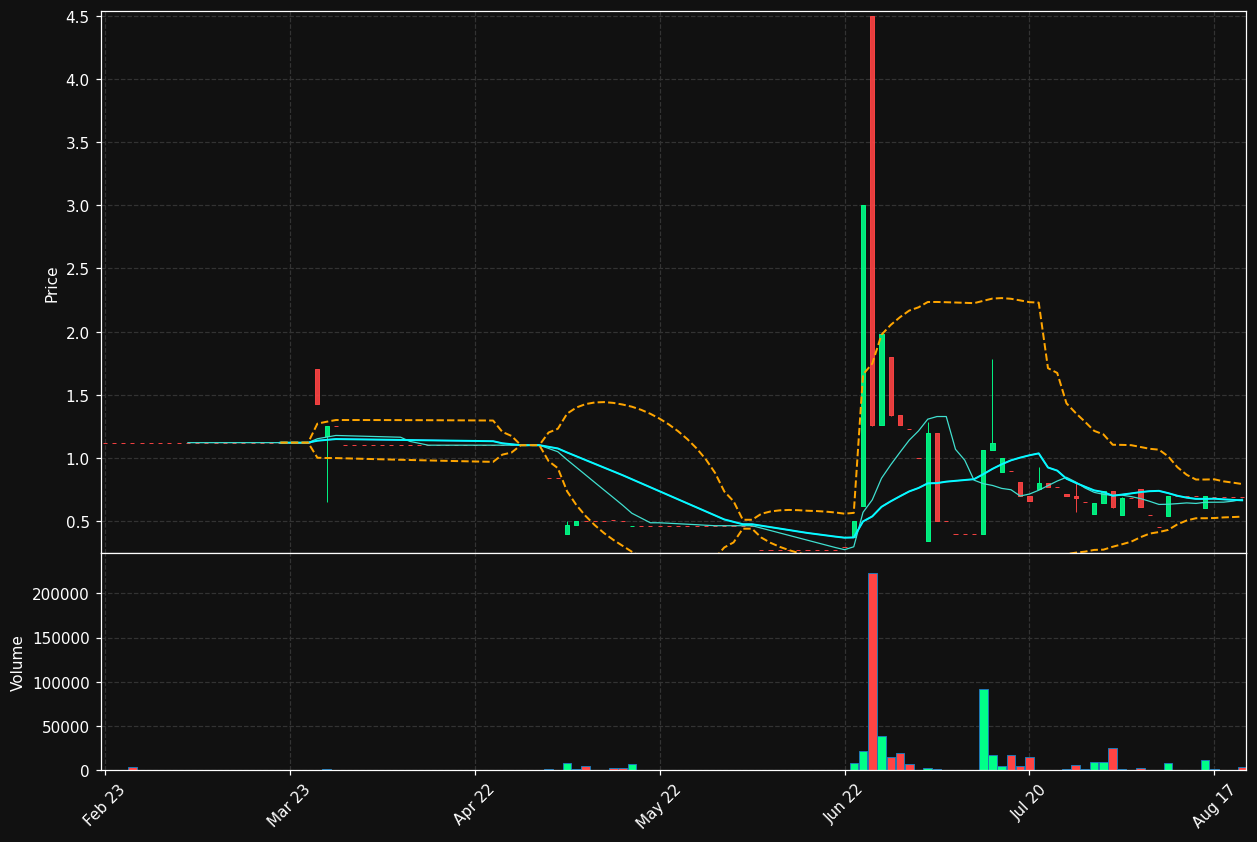Click the 50000 volume tick label

pyautogui.click(x=66, y=727)
